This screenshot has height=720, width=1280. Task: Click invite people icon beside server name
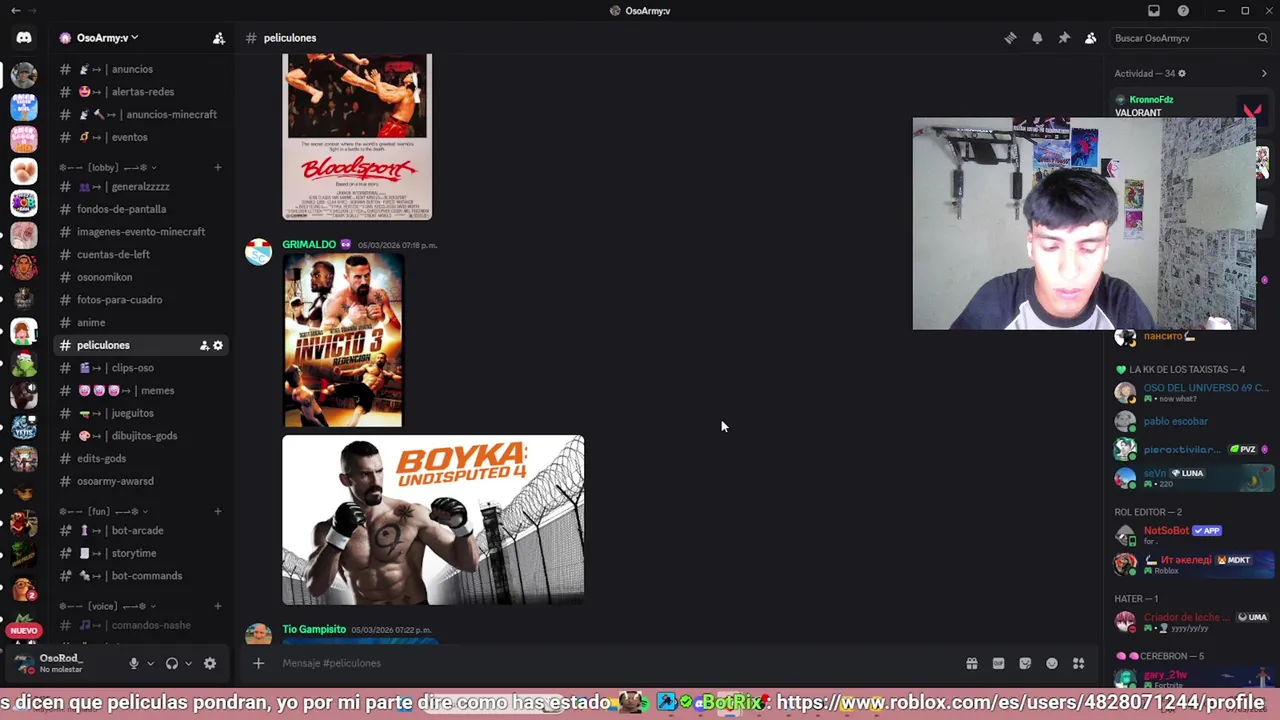coord(218,38)
